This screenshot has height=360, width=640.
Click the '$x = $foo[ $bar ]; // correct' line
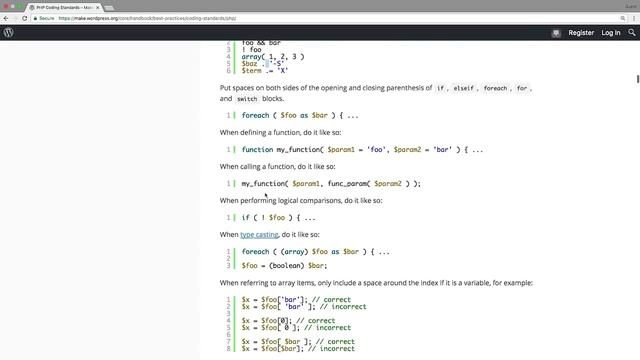[x=298, y=342]
